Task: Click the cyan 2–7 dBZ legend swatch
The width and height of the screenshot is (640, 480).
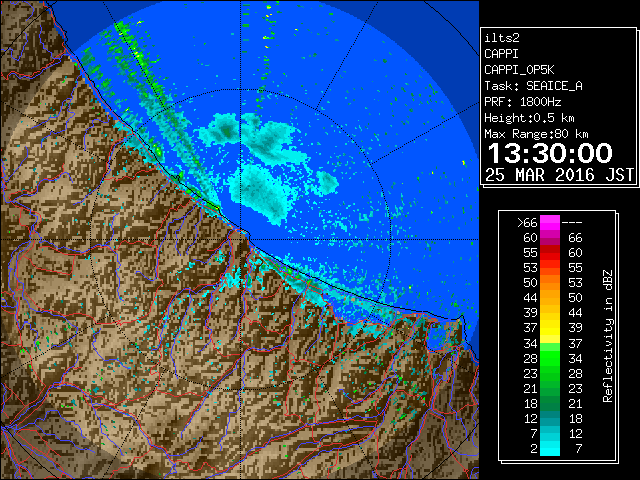Action: [x=550, y=448]
